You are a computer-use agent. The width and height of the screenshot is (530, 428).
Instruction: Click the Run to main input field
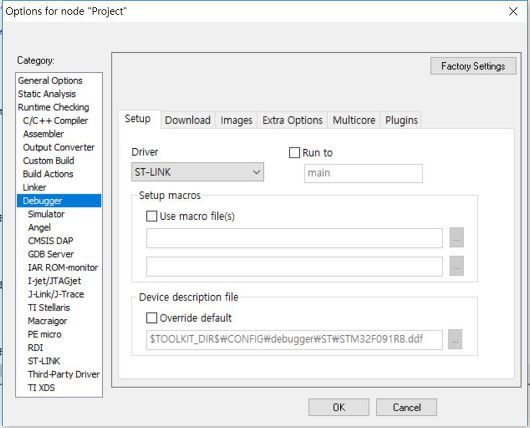363,173
